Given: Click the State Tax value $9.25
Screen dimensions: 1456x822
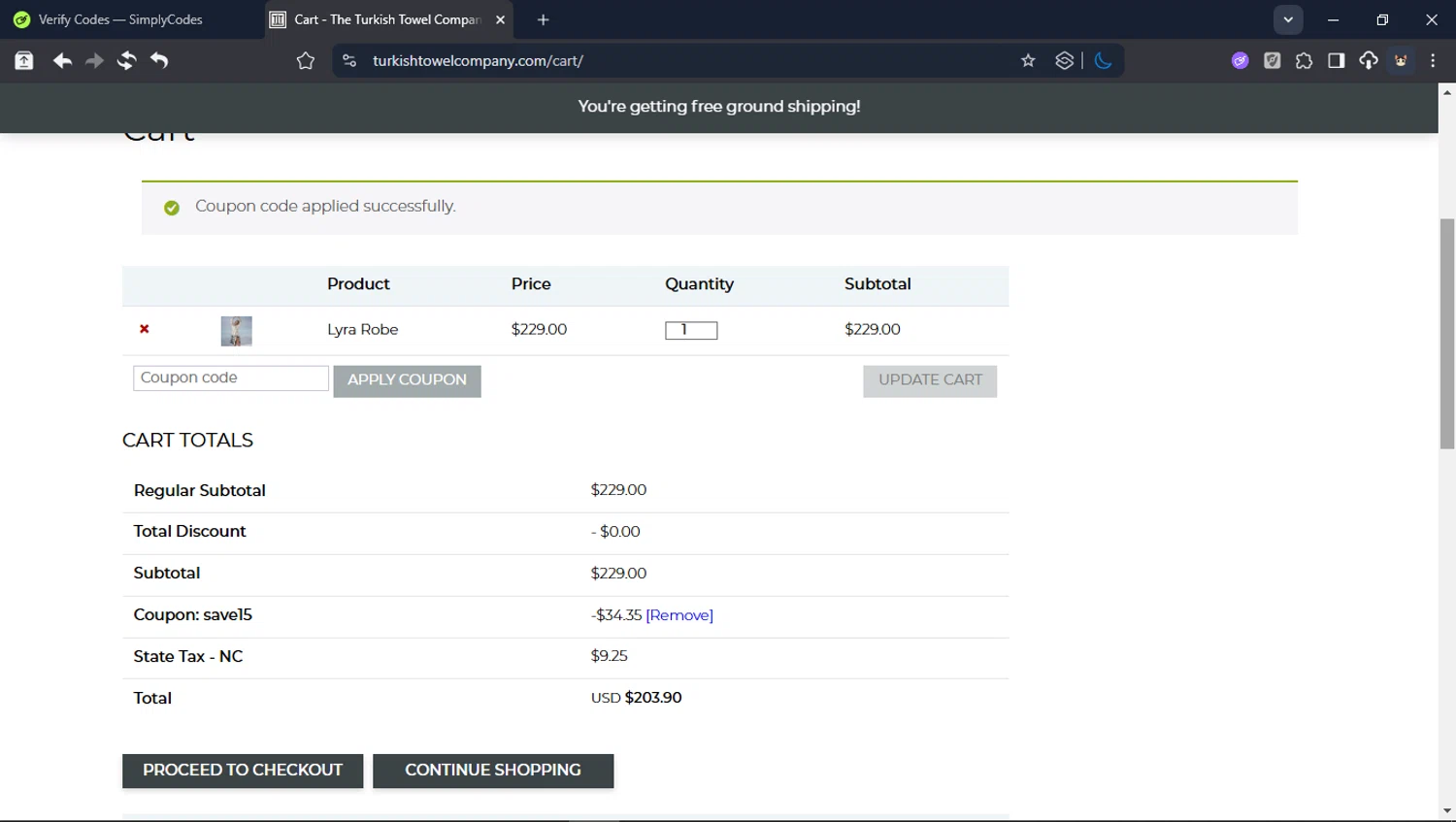Looking at the screenshot, I should point(610,656).
